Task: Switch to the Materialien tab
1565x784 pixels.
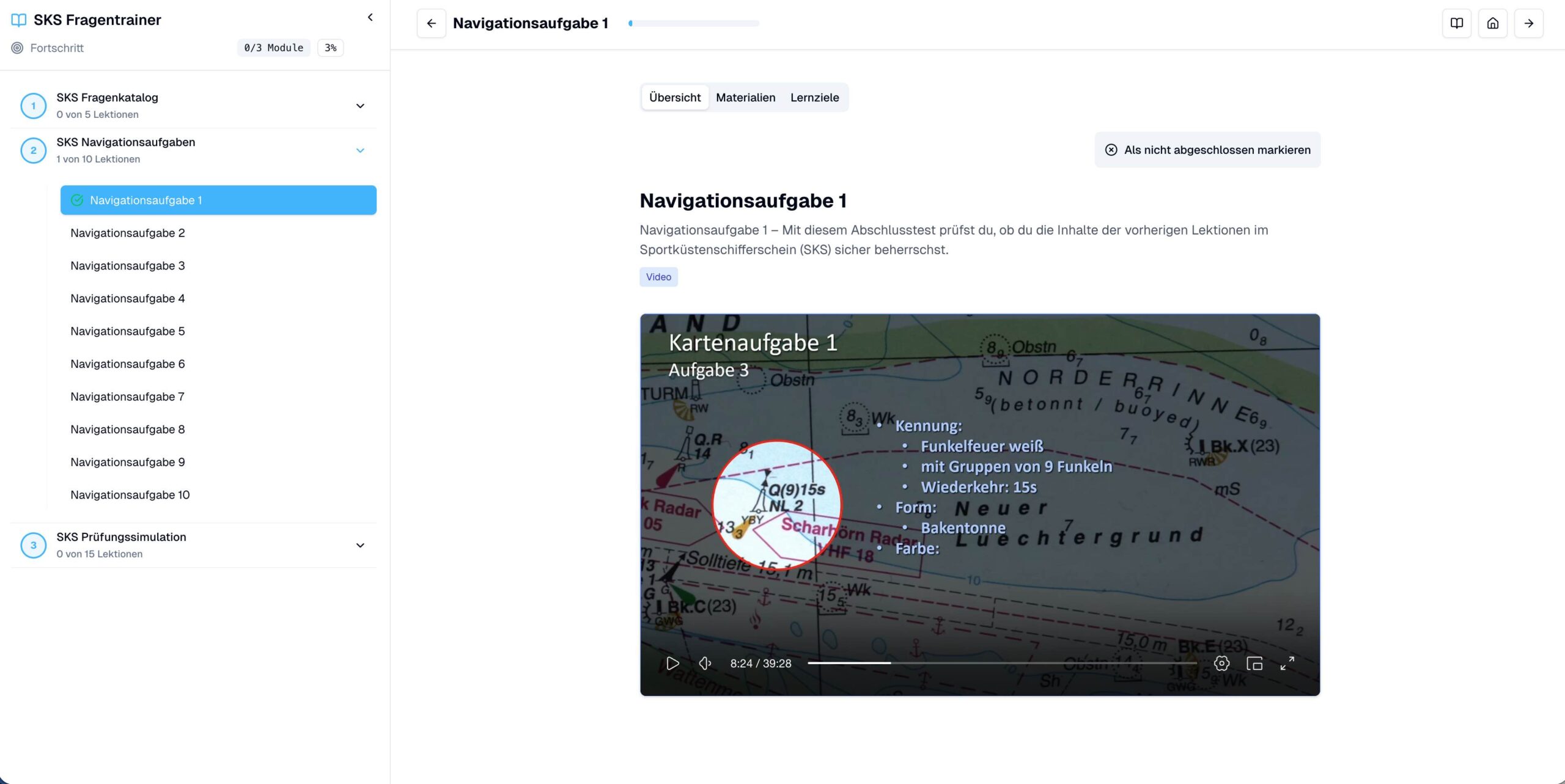Action: click(745, 97)
